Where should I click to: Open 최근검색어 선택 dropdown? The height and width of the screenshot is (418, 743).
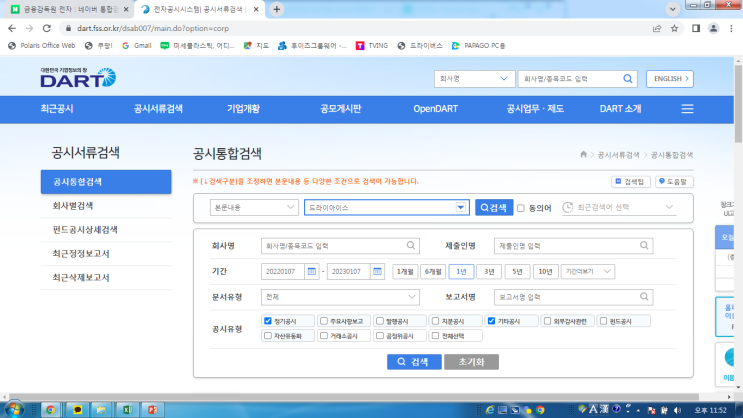(x=618, y=207)
